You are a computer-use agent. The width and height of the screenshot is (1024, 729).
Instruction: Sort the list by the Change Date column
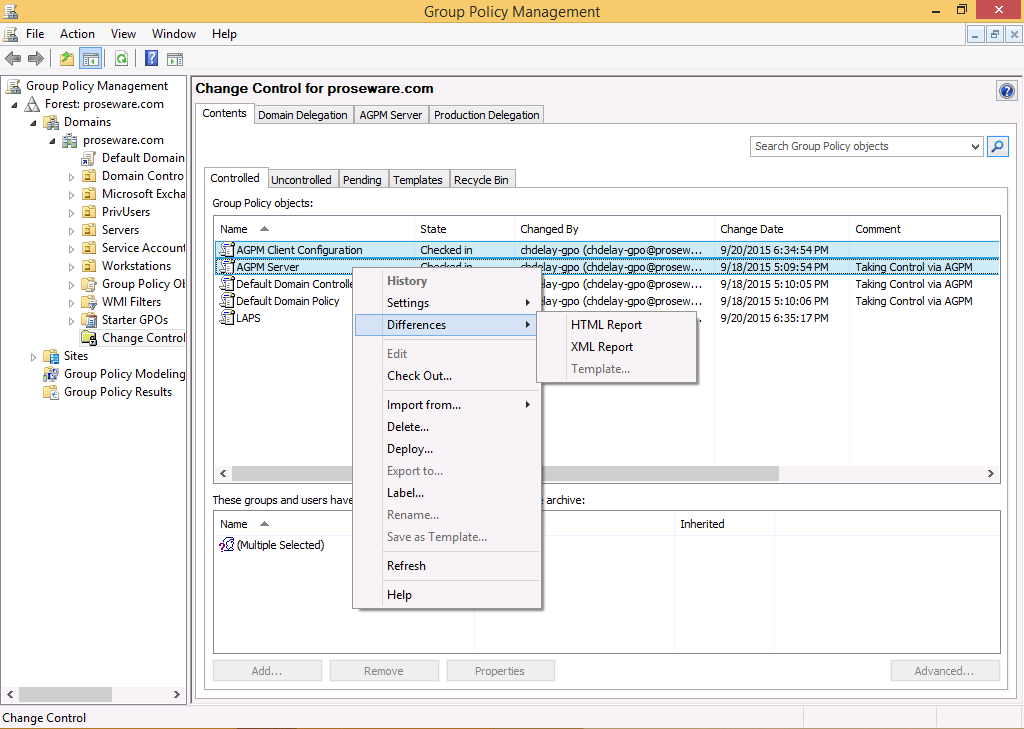pos(751,229)
